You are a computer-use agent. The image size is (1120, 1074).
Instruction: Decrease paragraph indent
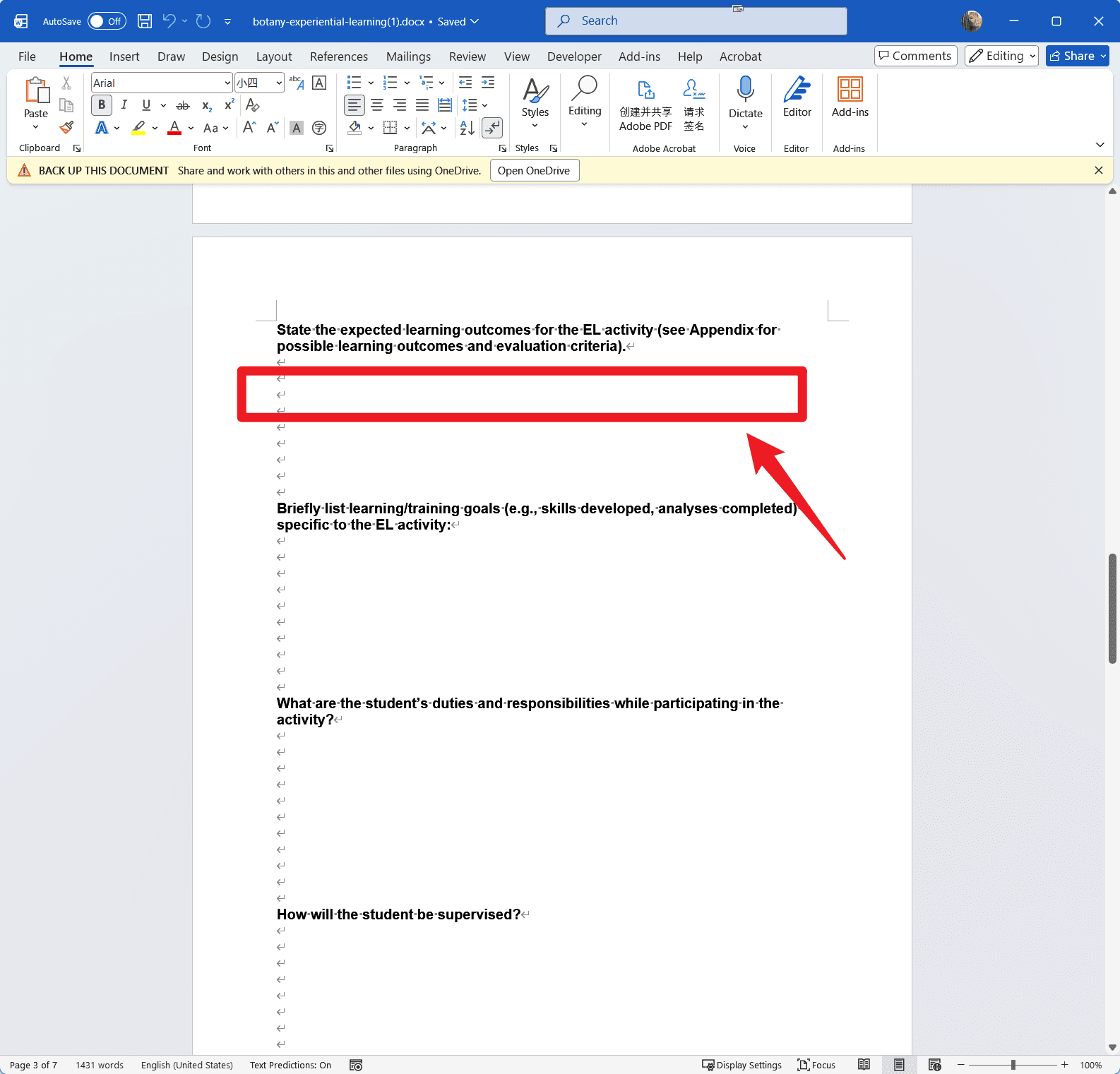point(465,83)
